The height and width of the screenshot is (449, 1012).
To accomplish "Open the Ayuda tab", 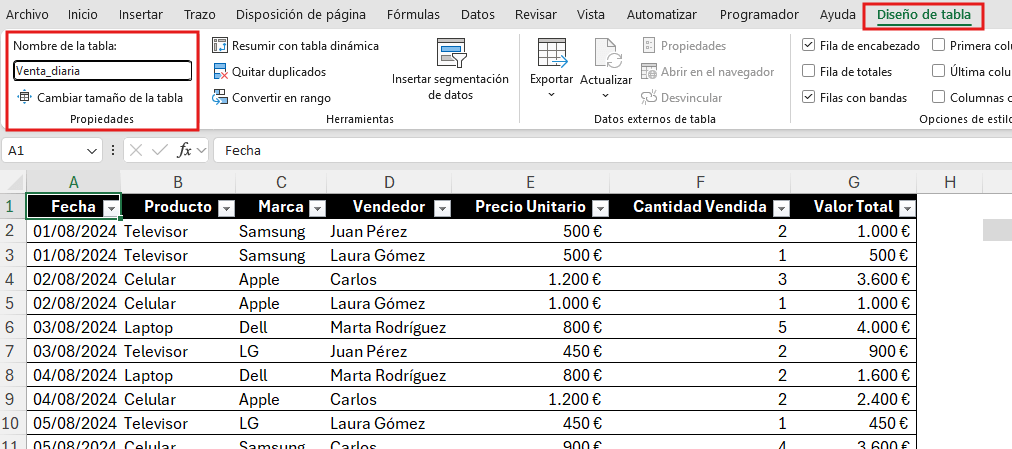I will pyautogui.click(x=836, y=14).
